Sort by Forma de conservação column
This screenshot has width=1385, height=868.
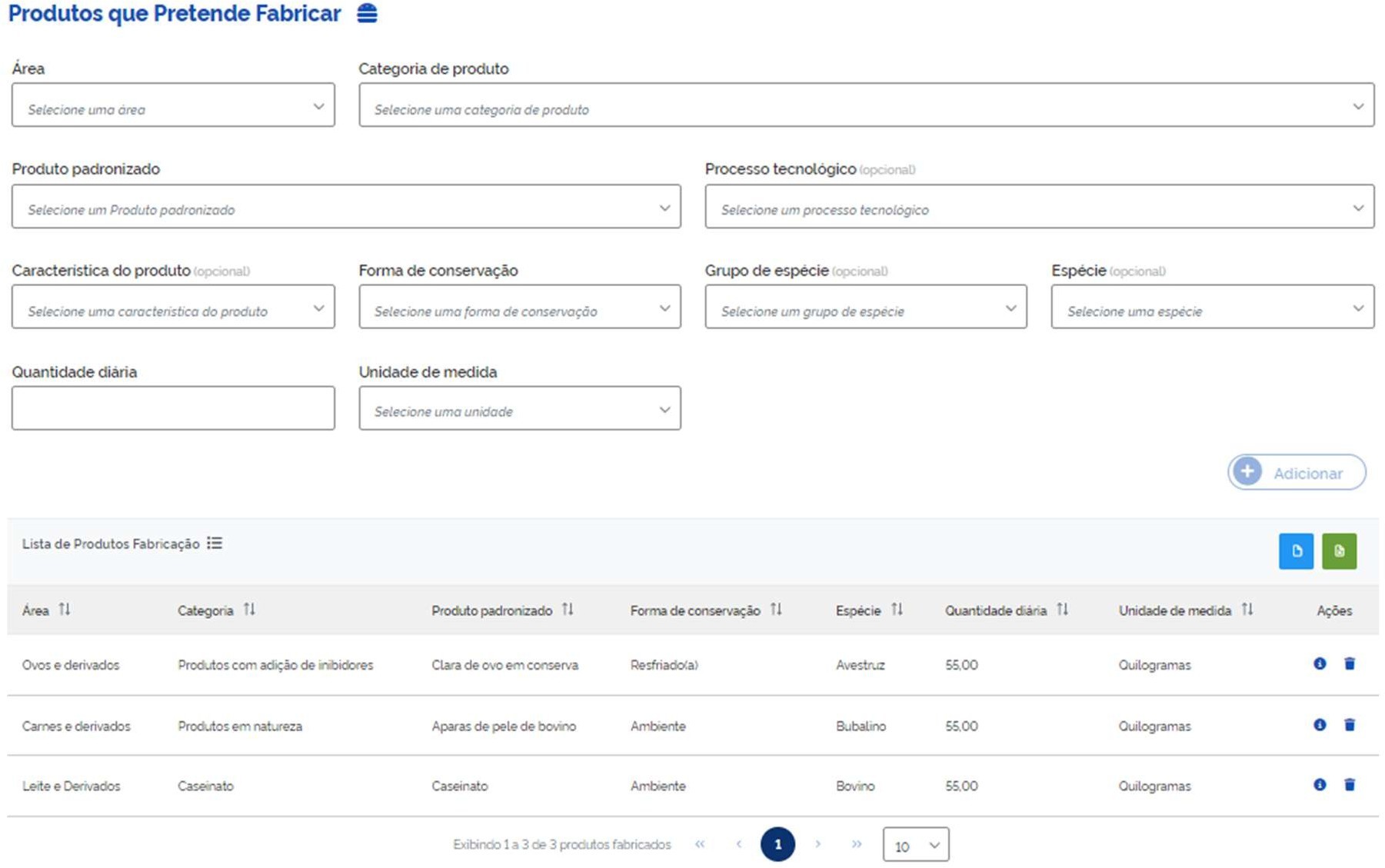776,610
